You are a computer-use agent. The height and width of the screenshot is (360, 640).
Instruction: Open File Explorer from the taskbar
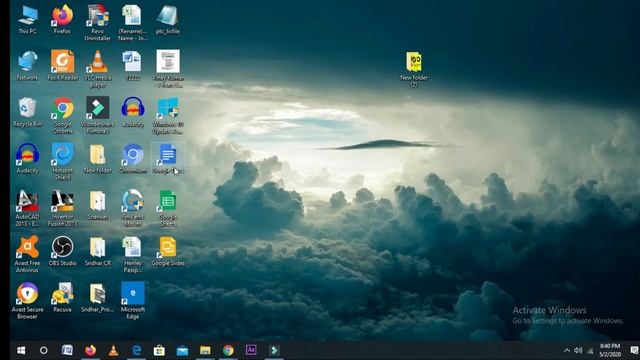click(205, 350)
